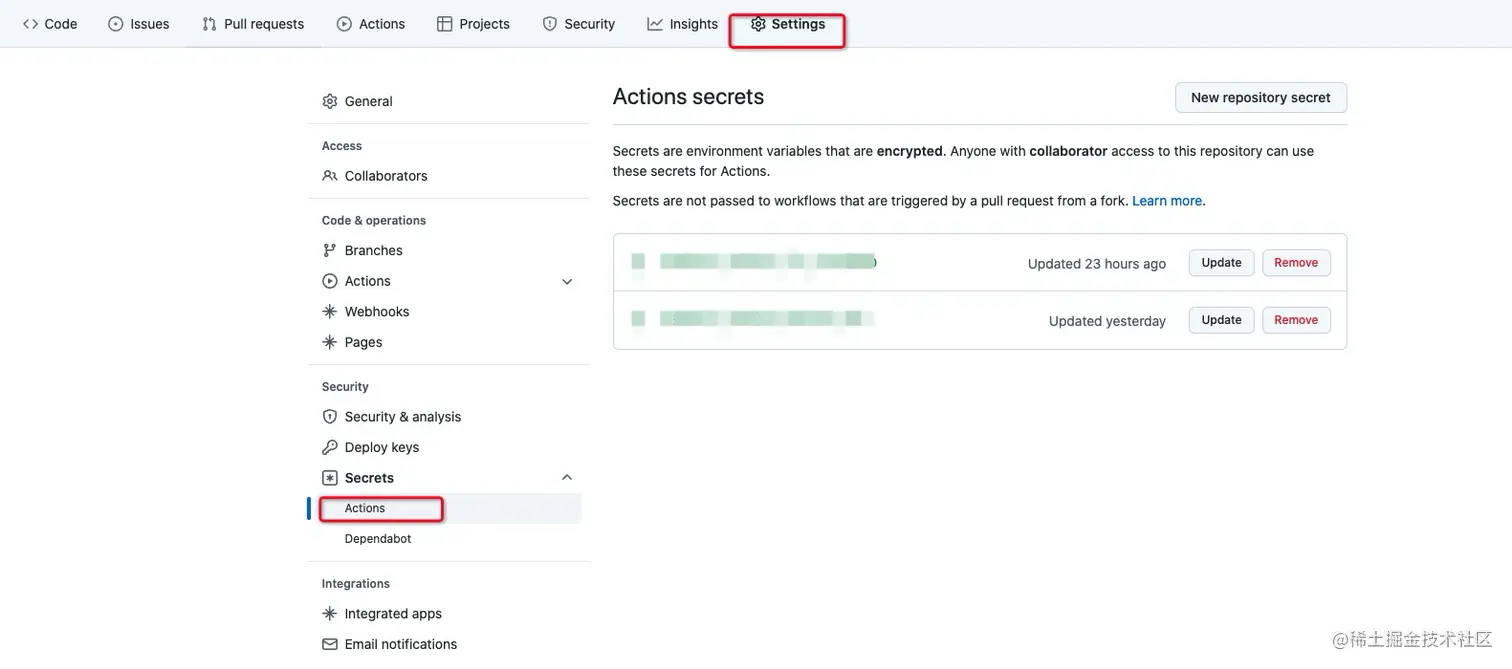Click the Pages icon in sidebar
This screenshot has height=669, width=1512.
(330, 342)
